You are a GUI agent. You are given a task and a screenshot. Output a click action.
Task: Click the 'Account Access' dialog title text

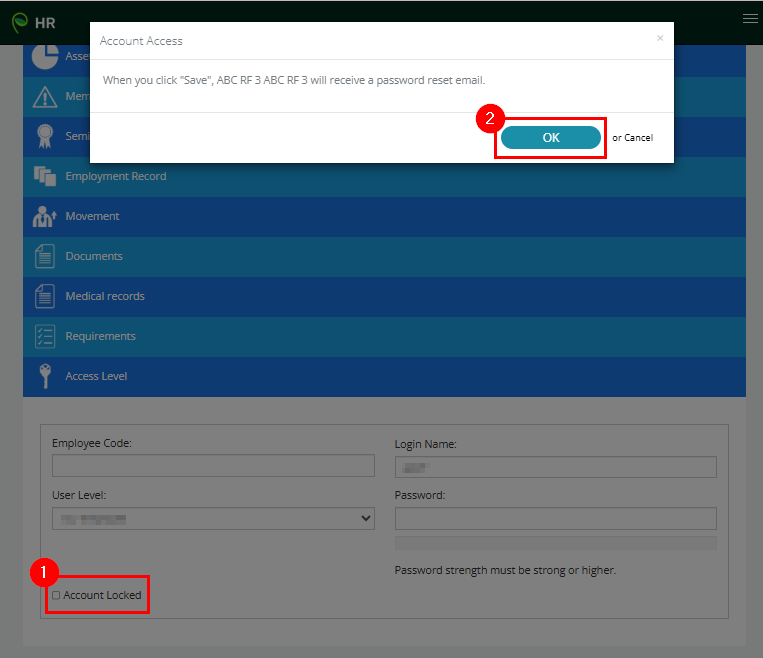coord(141,41)
